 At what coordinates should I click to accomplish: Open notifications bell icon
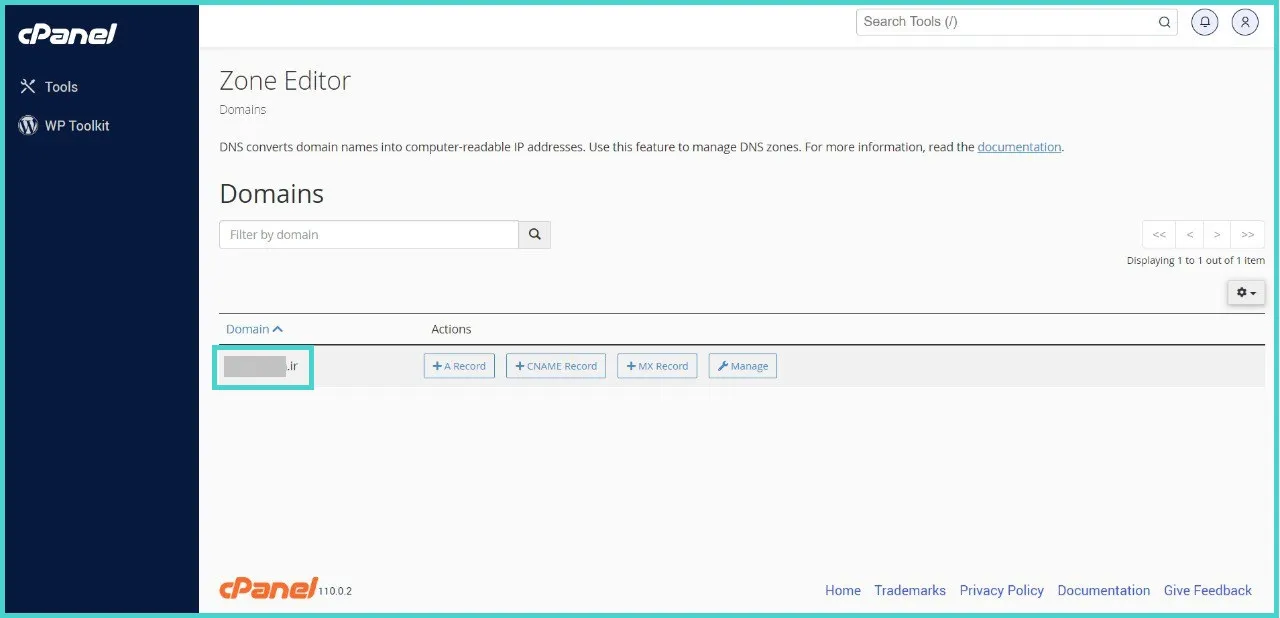1205,22
